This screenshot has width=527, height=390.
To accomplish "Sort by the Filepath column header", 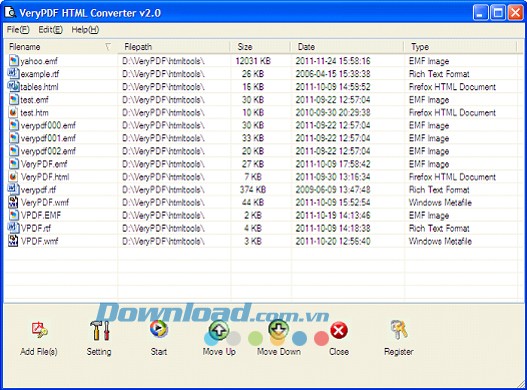I will point(174,46).
